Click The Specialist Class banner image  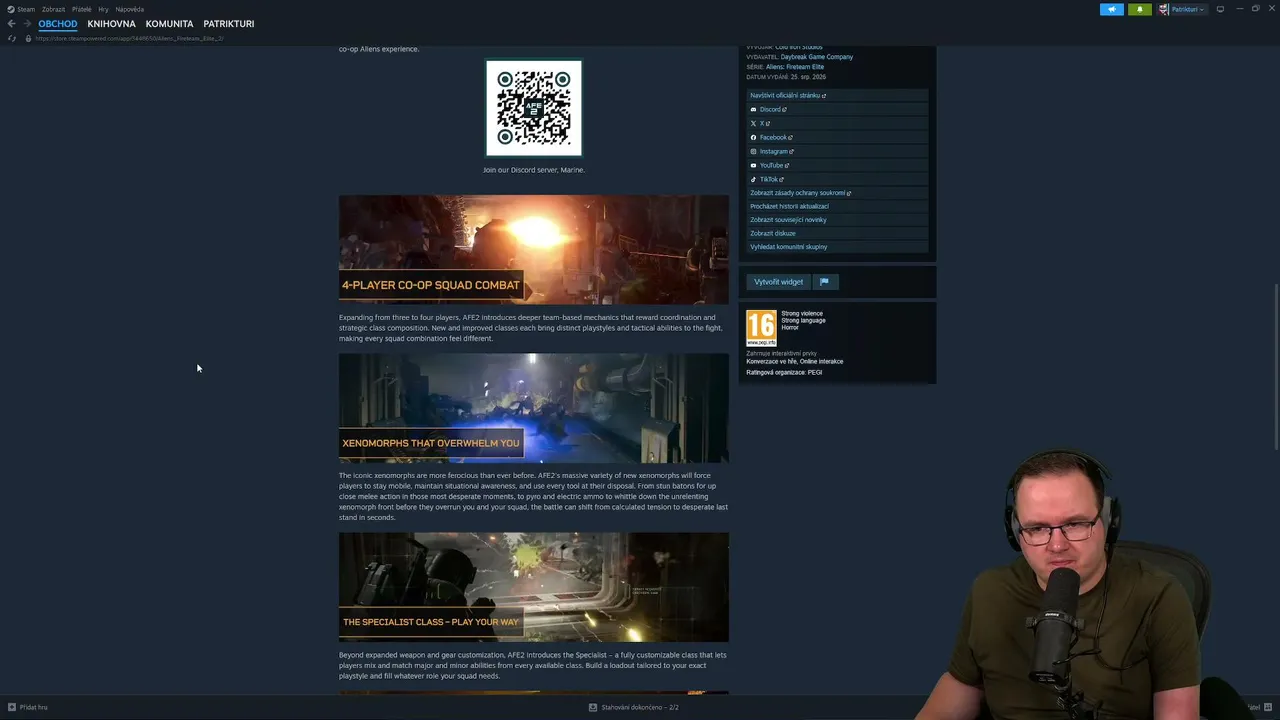(534, 587)
